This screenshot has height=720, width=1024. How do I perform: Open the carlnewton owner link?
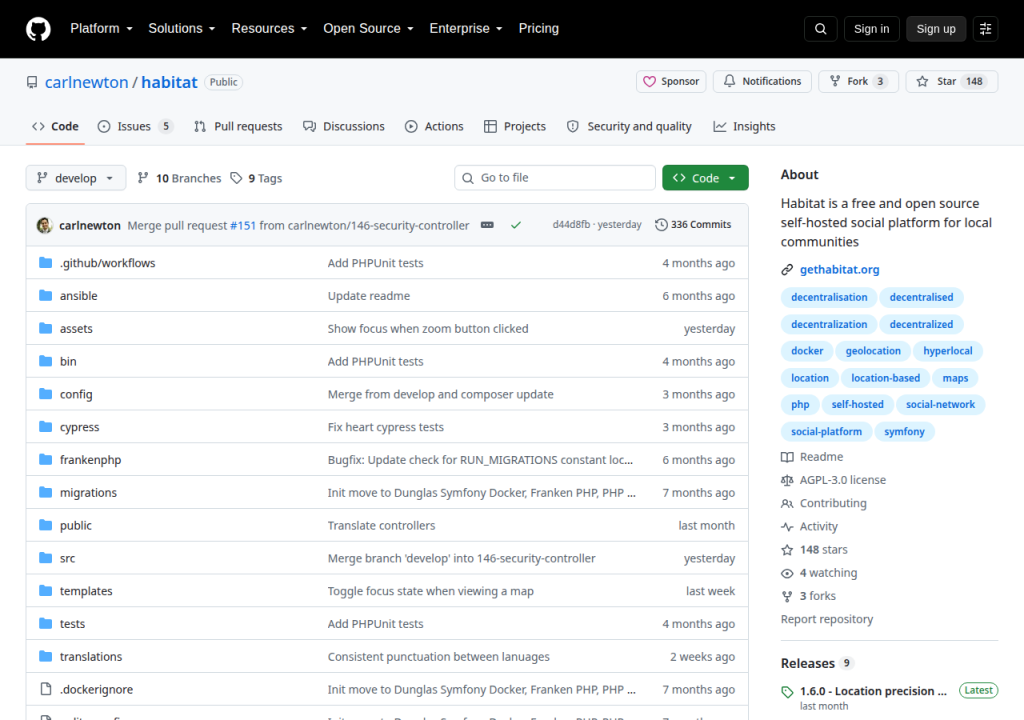click(86, 82)
